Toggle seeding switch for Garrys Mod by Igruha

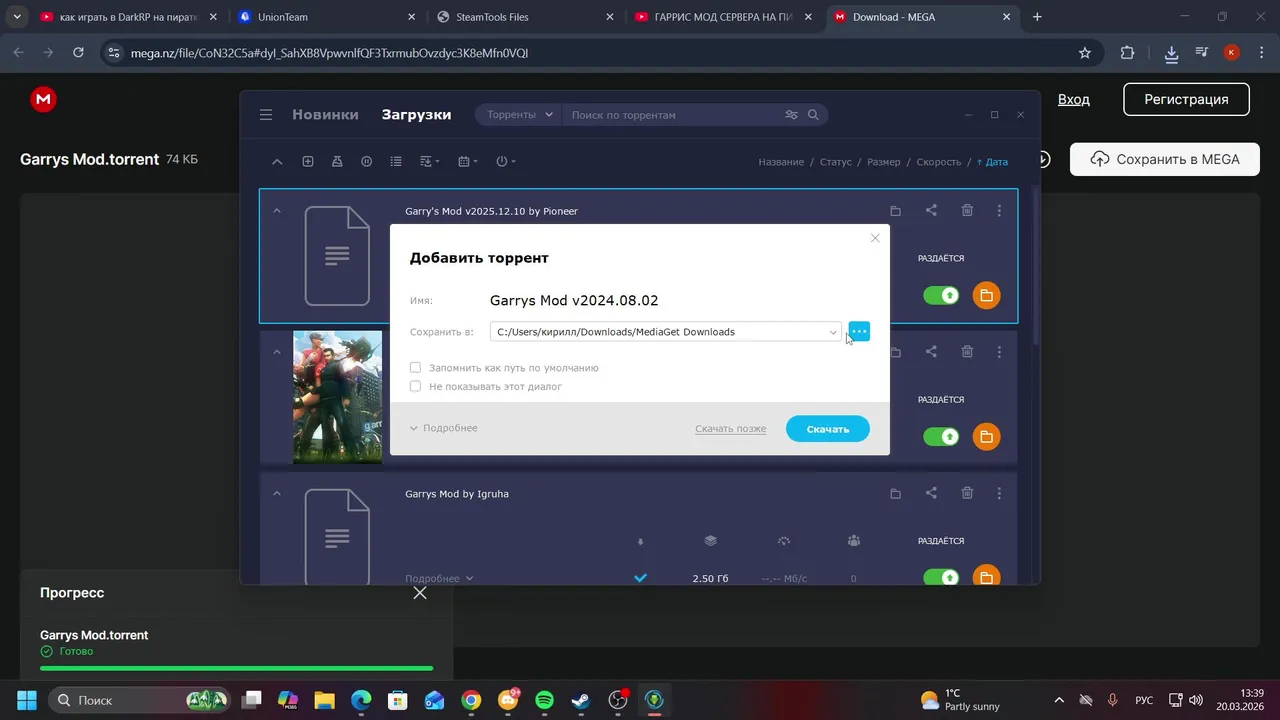(941, 577)
